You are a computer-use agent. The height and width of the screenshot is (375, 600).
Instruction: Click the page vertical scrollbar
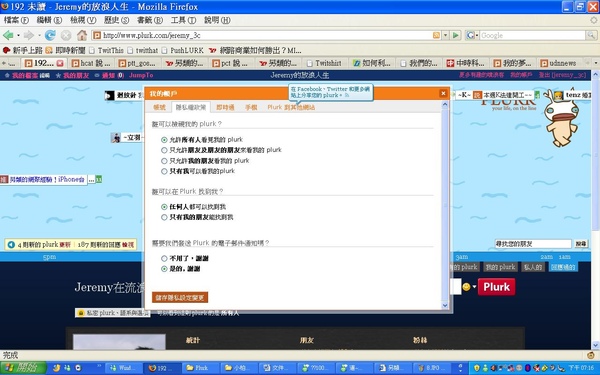[x=595, y=210]
